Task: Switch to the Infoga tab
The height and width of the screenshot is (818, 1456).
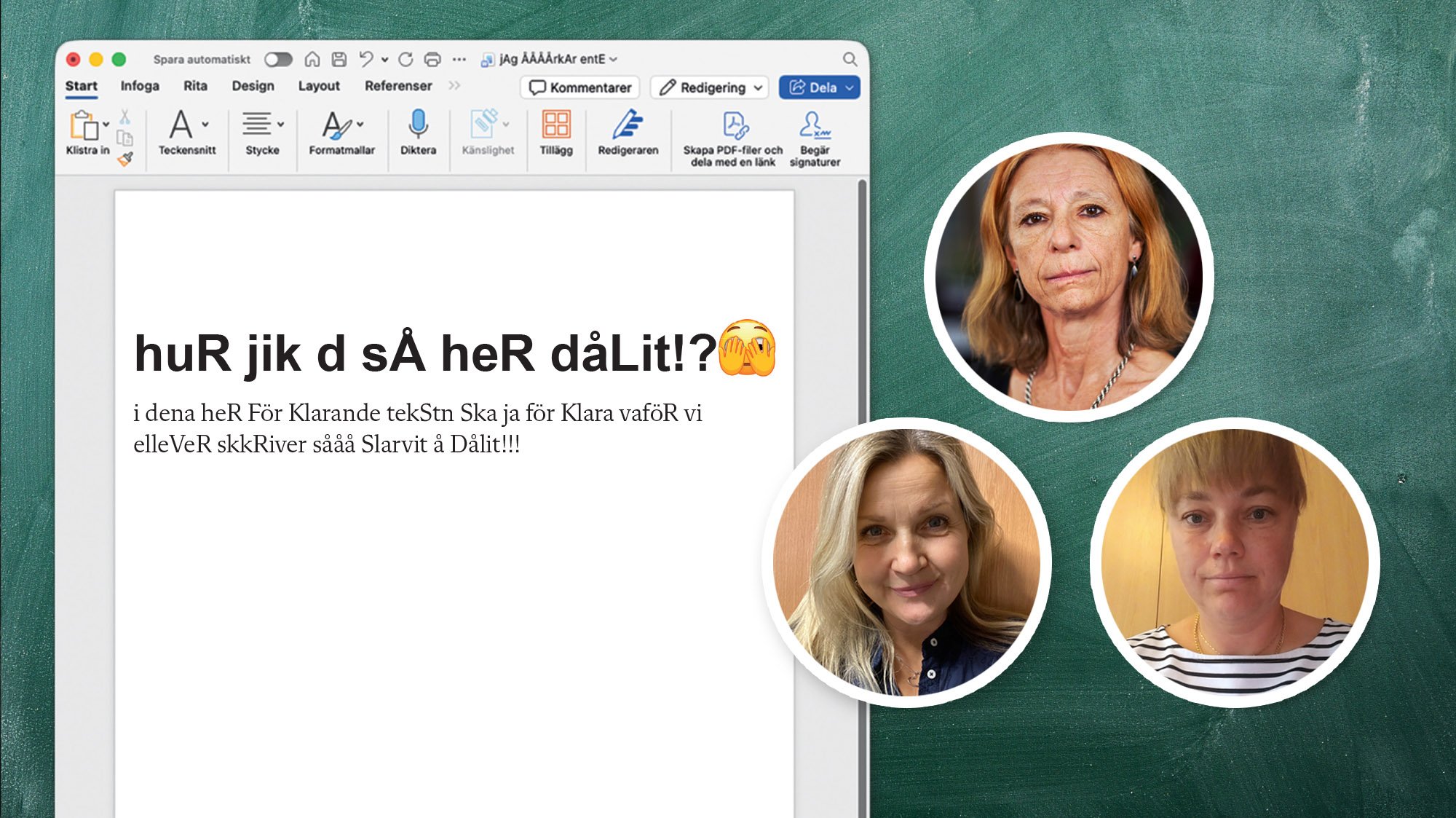Action: click(140, 86)
